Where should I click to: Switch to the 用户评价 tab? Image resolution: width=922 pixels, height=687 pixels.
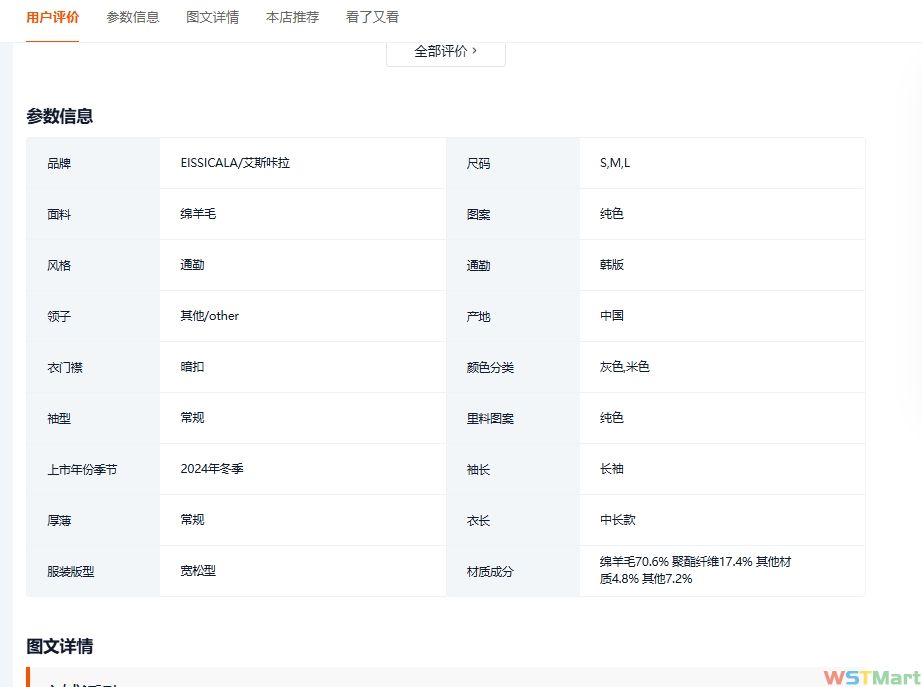53,17
